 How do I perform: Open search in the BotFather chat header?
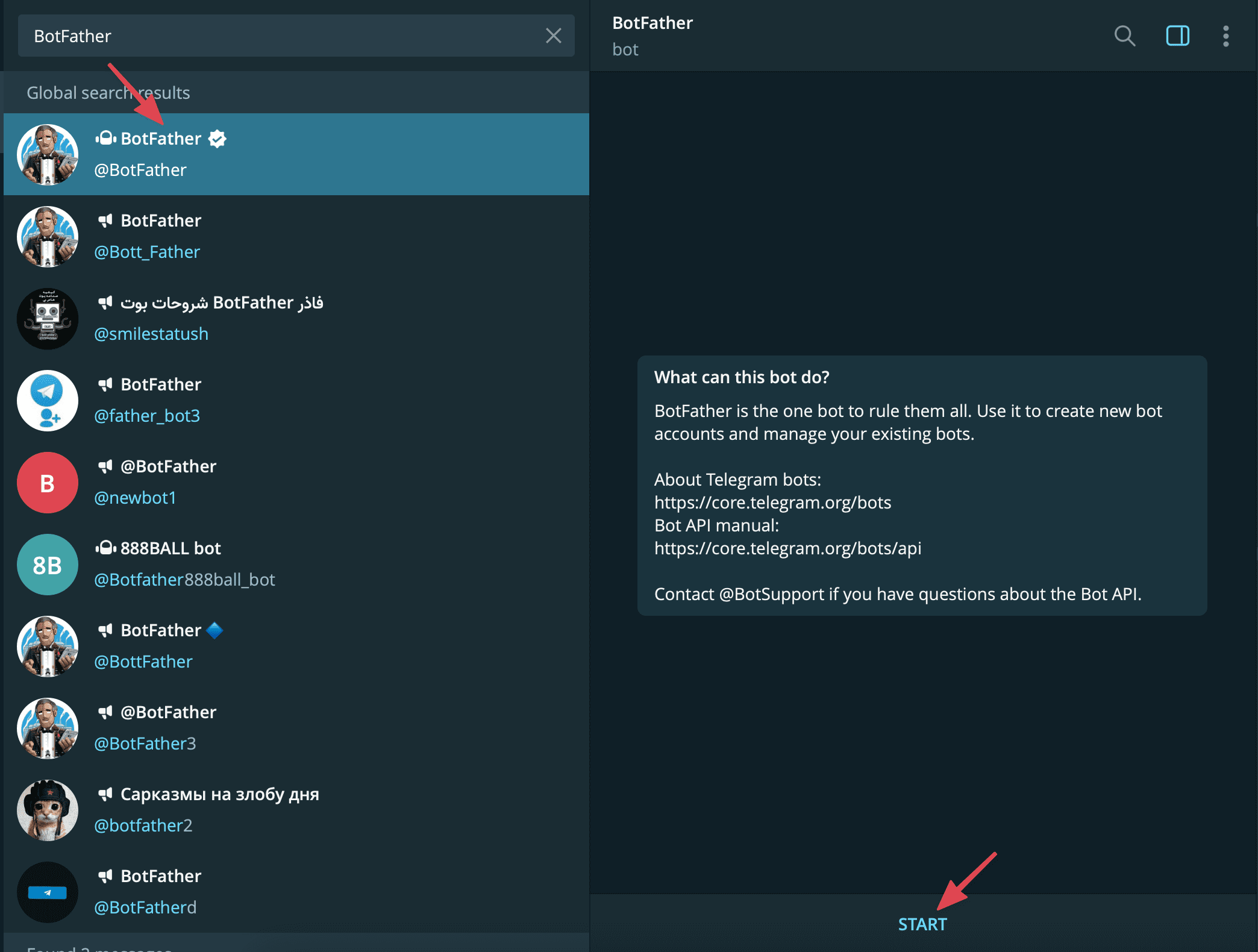1124,36
